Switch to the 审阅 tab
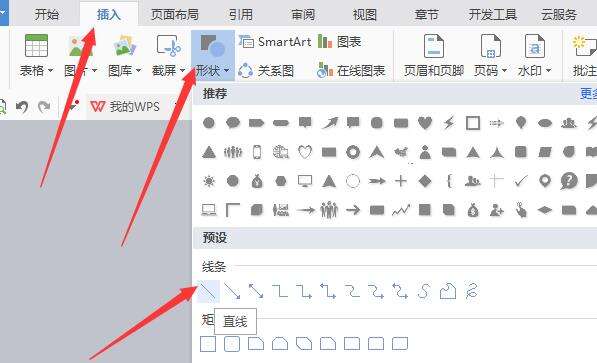The image size is (597, 363). point(303,14)
